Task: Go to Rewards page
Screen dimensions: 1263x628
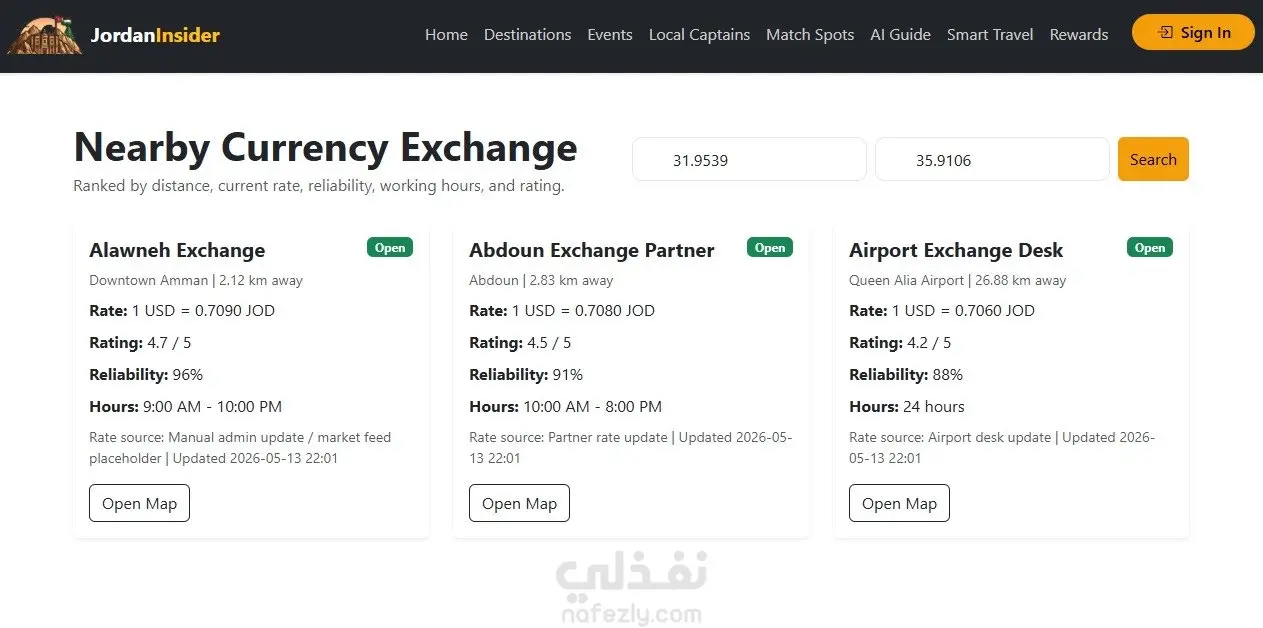Action: [1078, 35]
